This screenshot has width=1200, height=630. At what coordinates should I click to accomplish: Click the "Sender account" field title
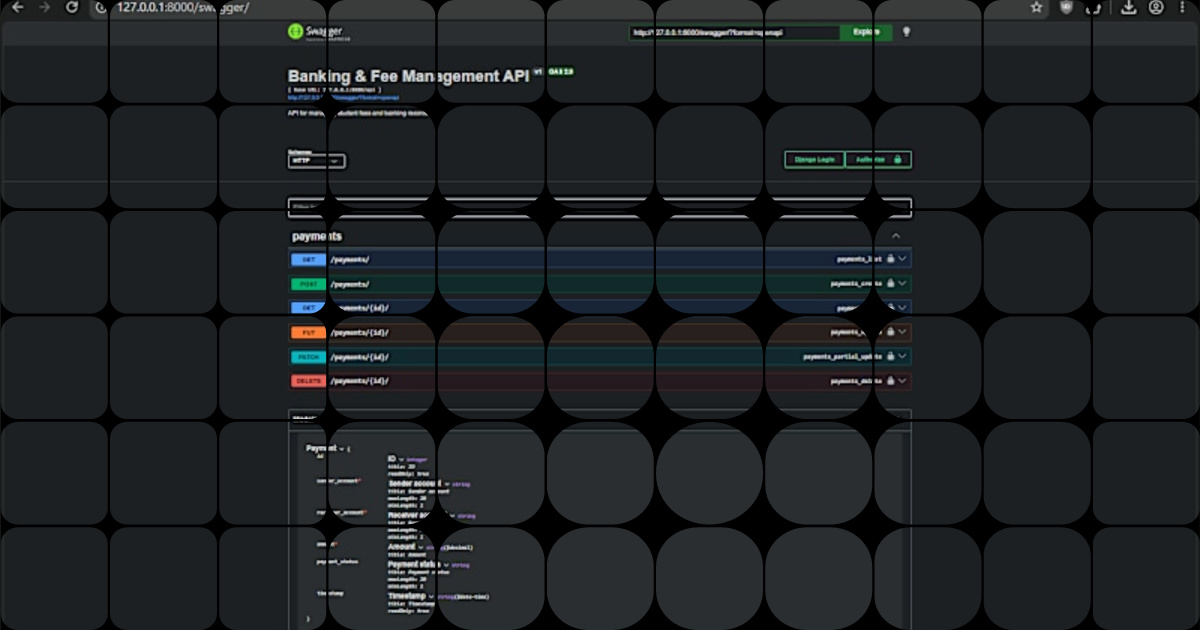(x=414, y=482)
